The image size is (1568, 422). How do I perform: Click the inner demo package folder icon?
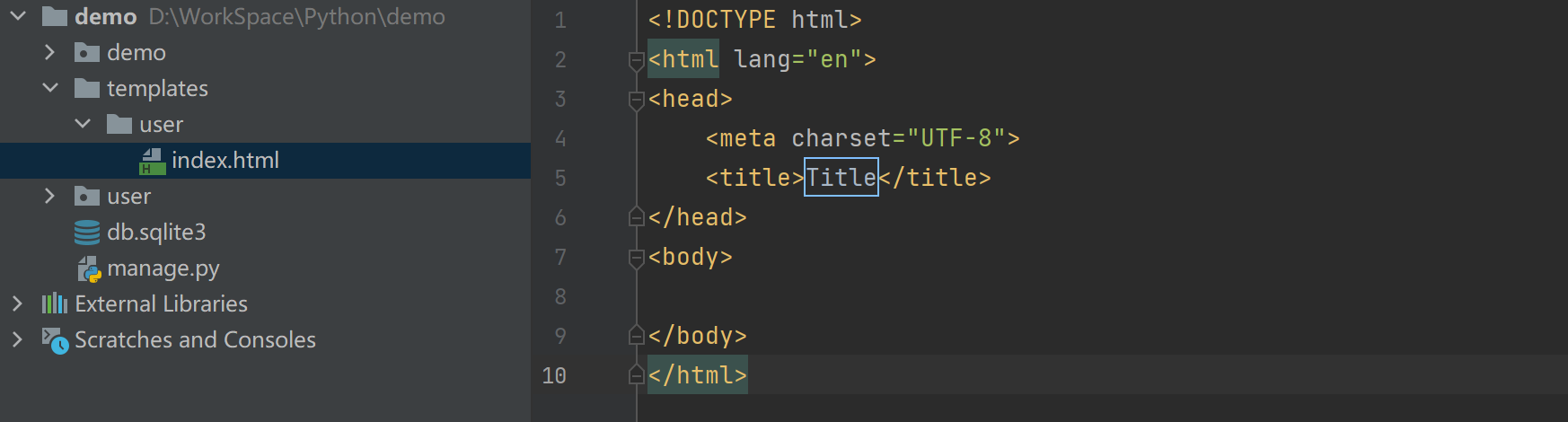click(87, 53)
